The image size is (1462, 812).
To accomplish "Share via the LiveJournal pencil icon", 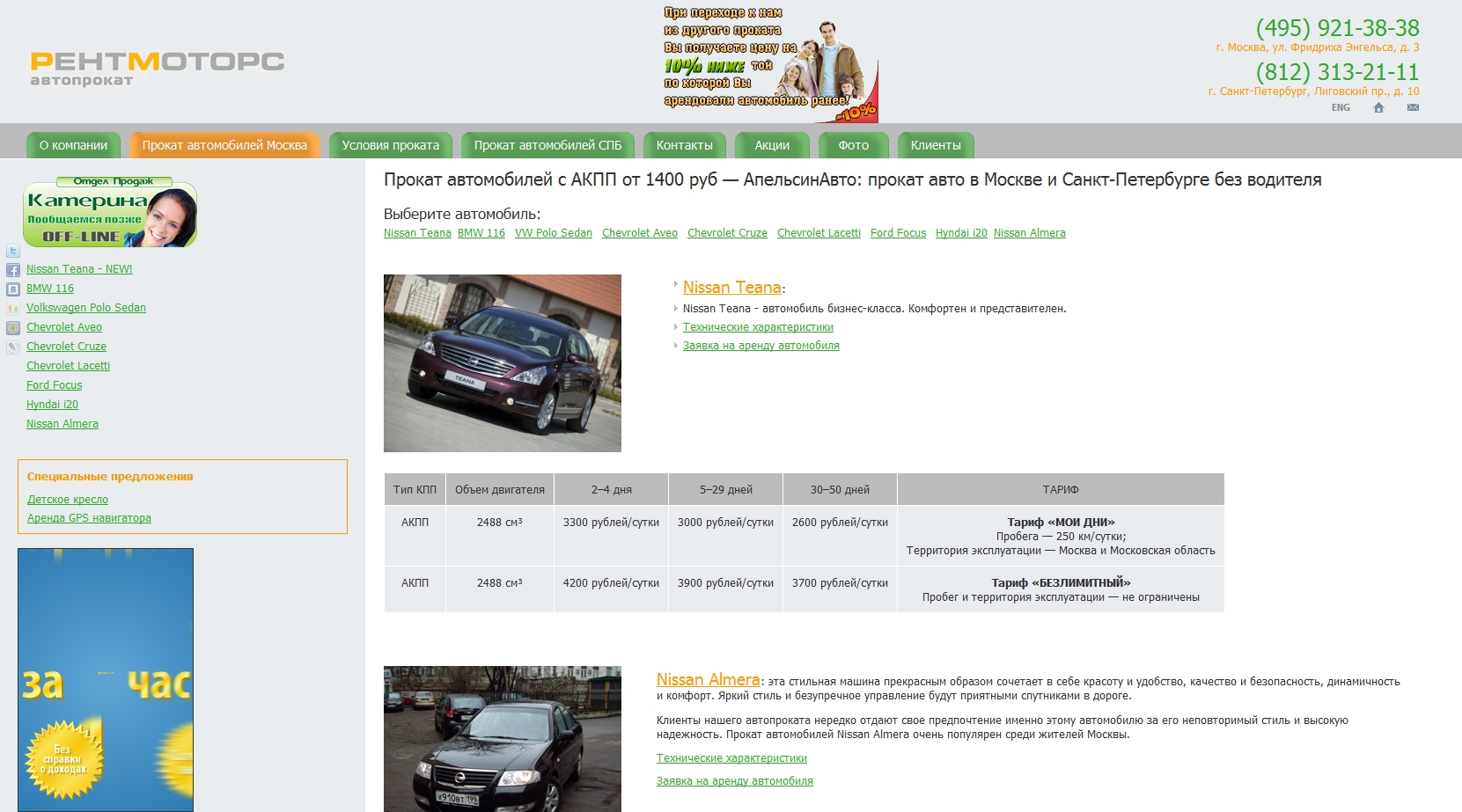I will pos(13,347).
